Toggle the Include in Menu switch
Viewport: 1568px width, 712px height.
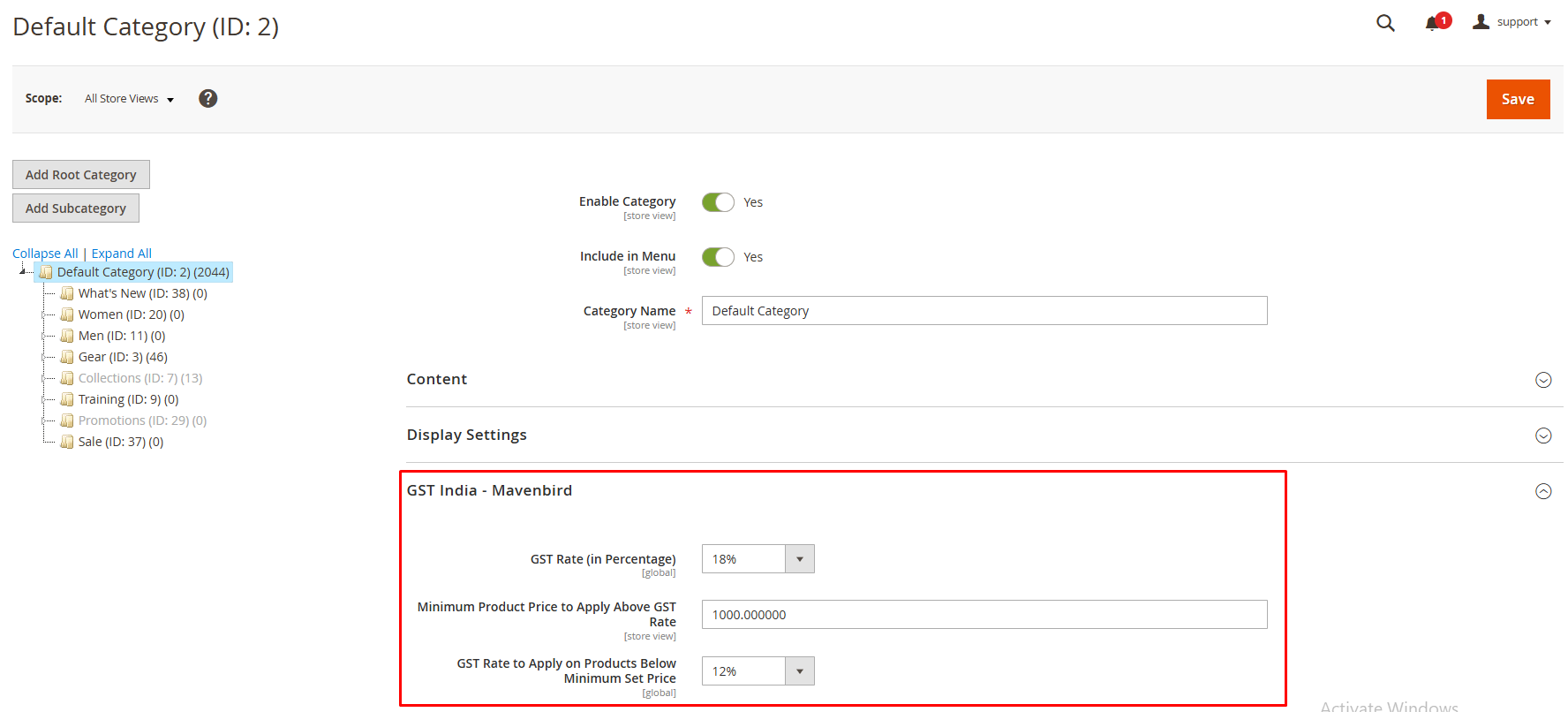point(718,257)
